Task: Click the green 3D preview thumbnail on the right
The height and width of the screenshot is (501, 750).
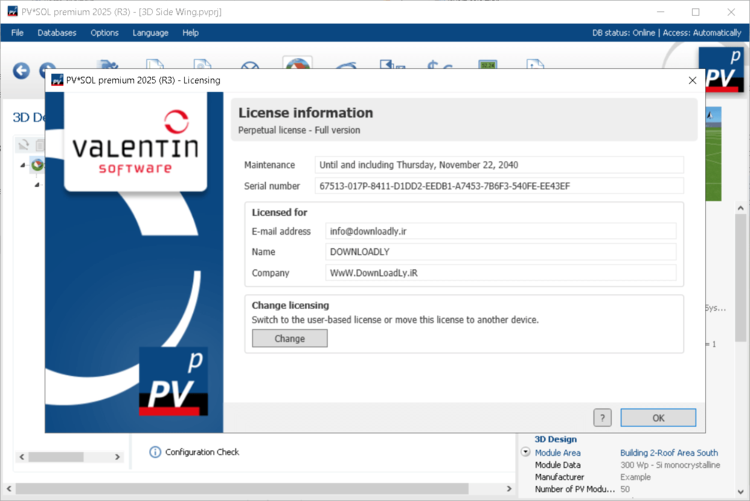Action: click(713, 153)
